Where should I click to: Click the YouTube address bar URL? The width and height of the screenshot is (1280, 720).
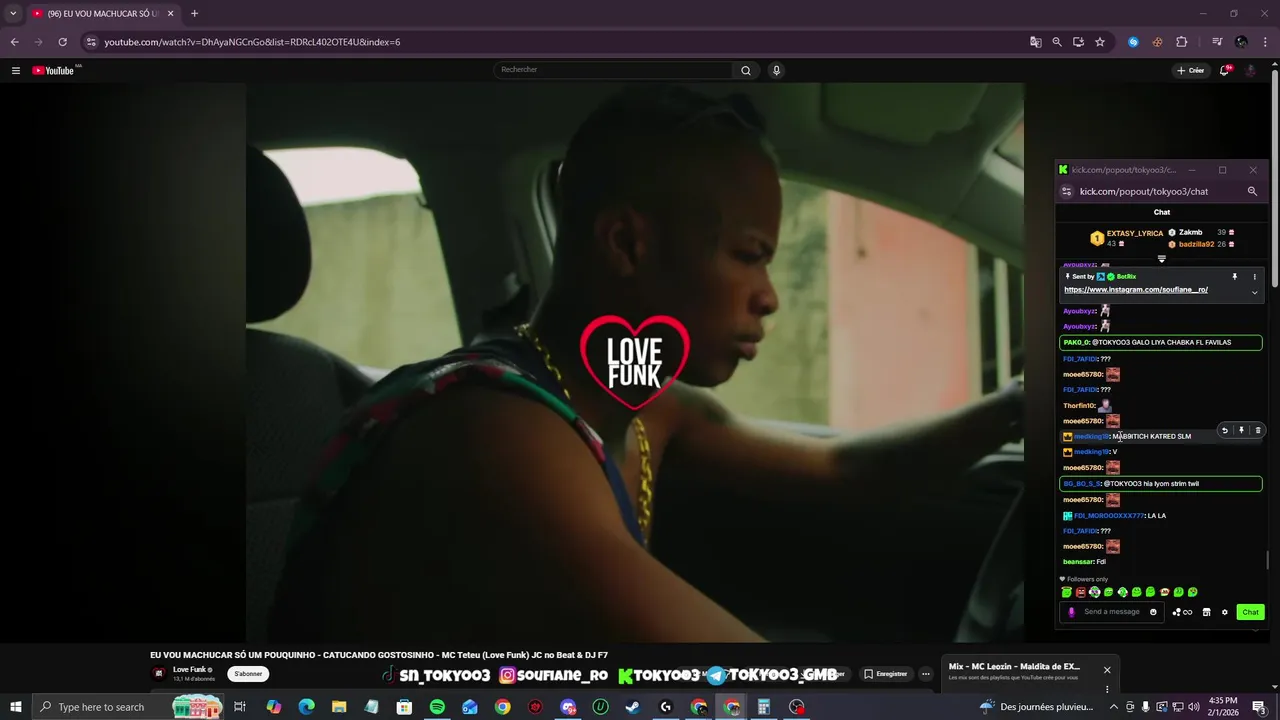click(x=252, y=42)
